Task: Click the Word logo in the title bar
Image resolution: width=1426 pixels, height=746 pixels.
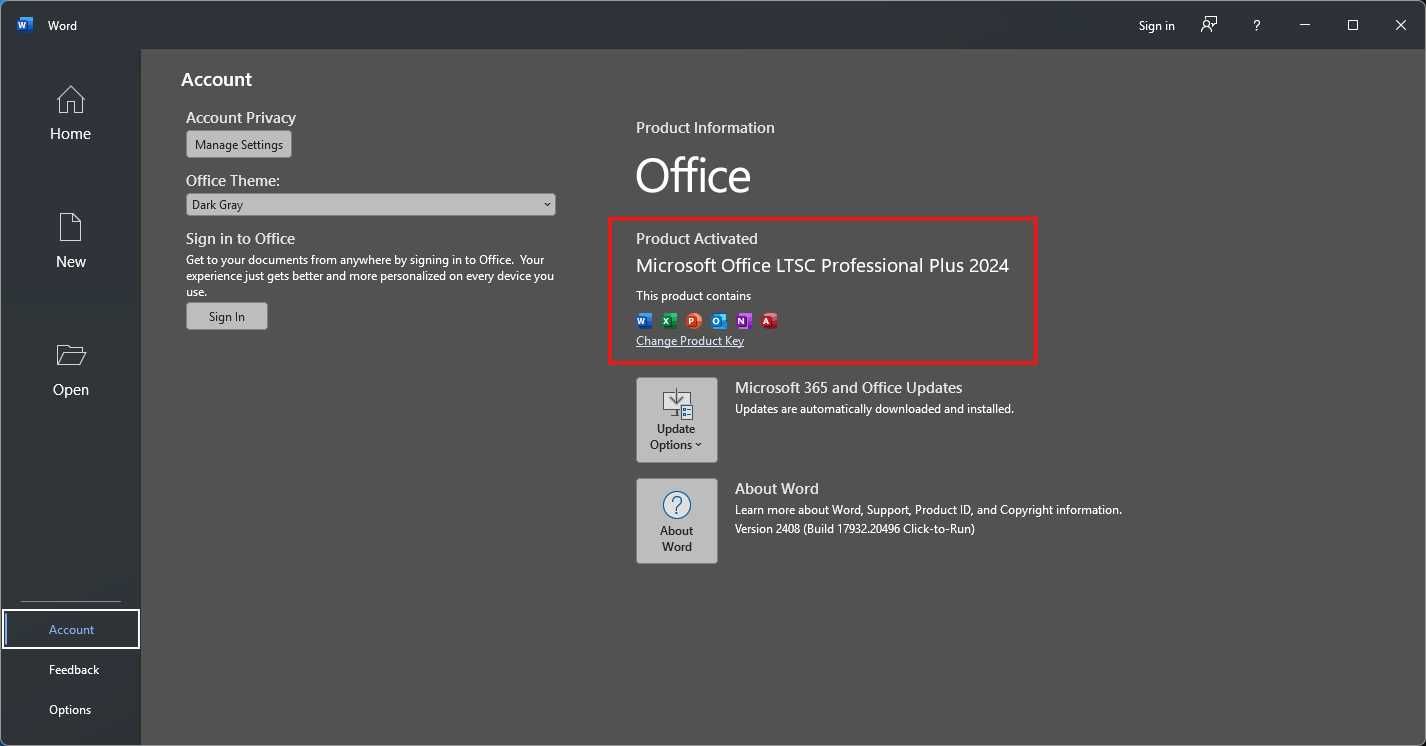Action: [x=25, y=25]
